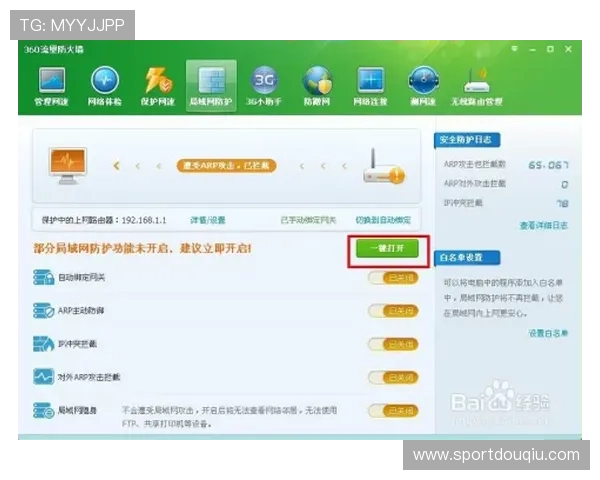Viewport: 600px width, 480px height.
Task: Click the router address 192.168.1.1
Action: coord(144,220)
